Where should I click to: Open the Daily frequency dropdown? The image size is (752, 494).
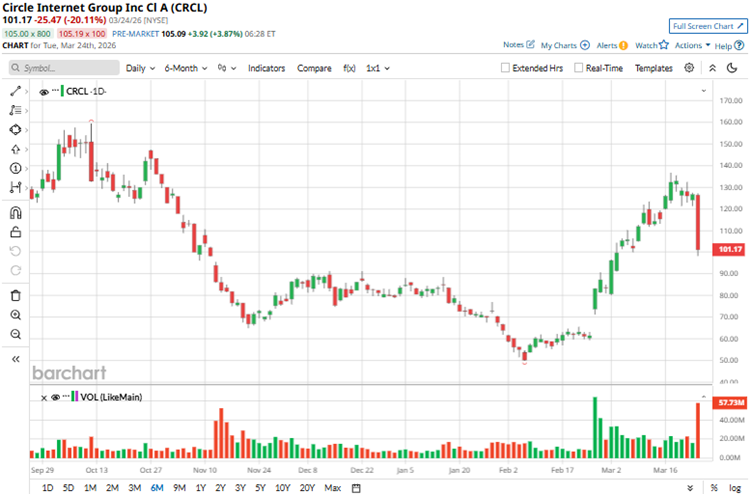tap(141, 68)
